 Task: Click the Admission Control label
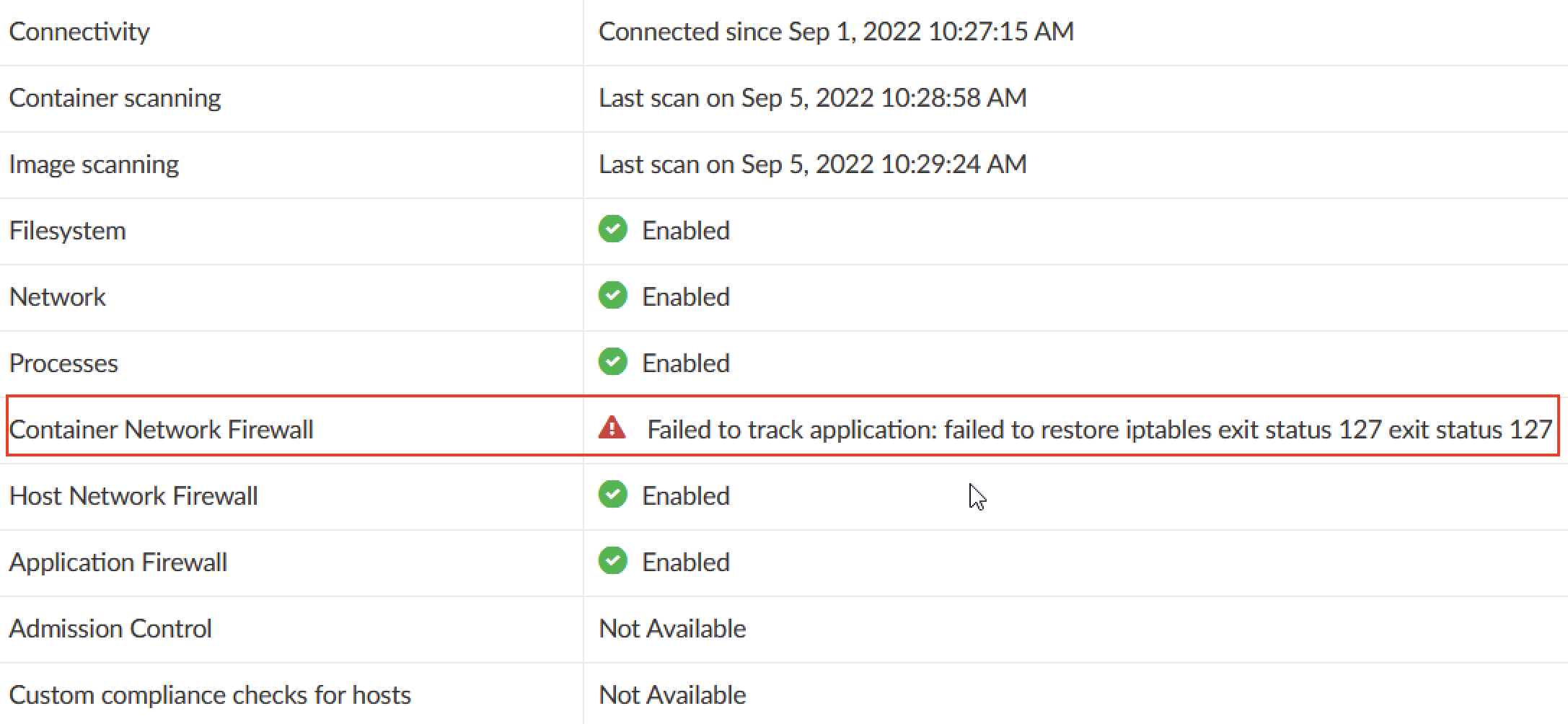coord(110,629)
